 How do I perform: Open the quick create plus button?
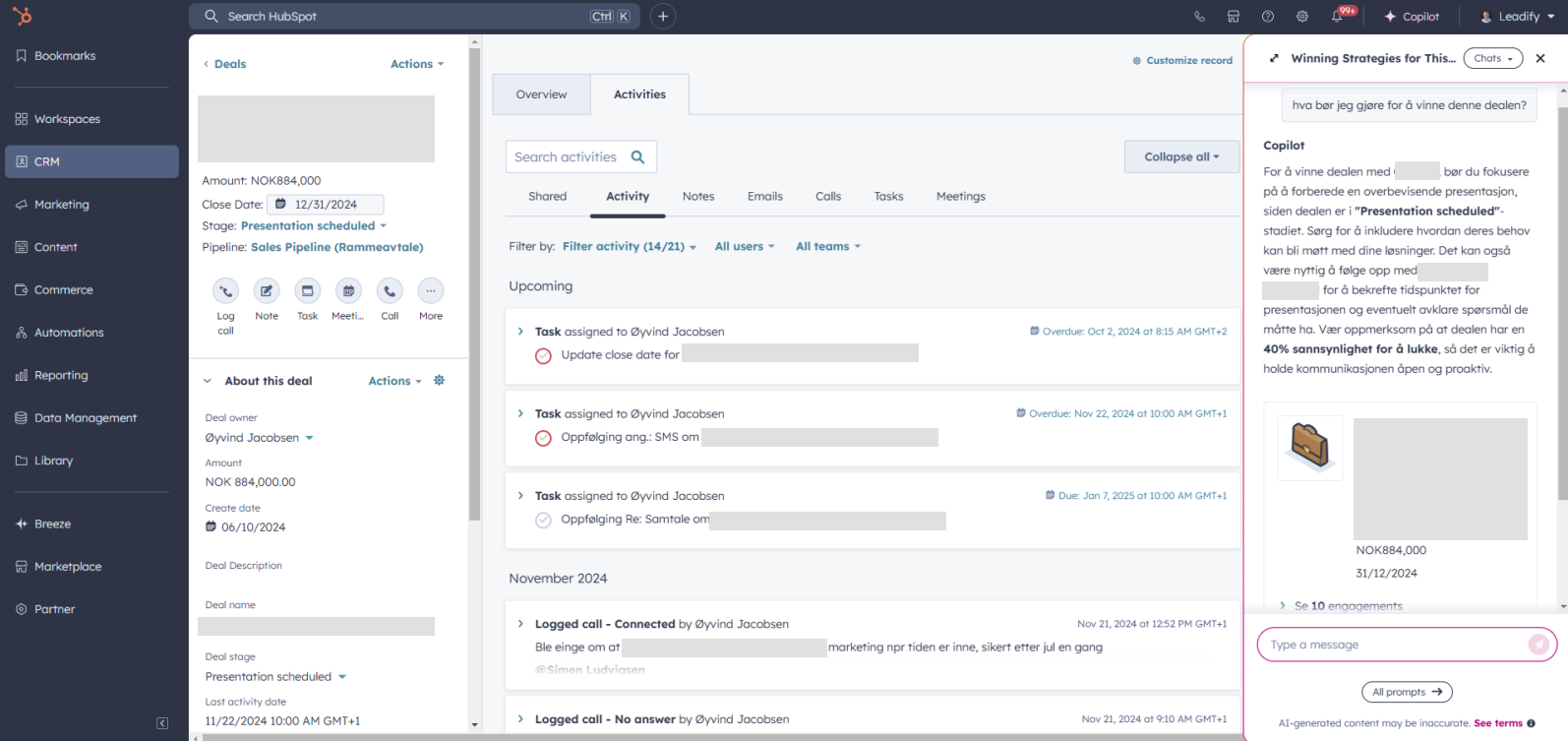tap(663, 16)
